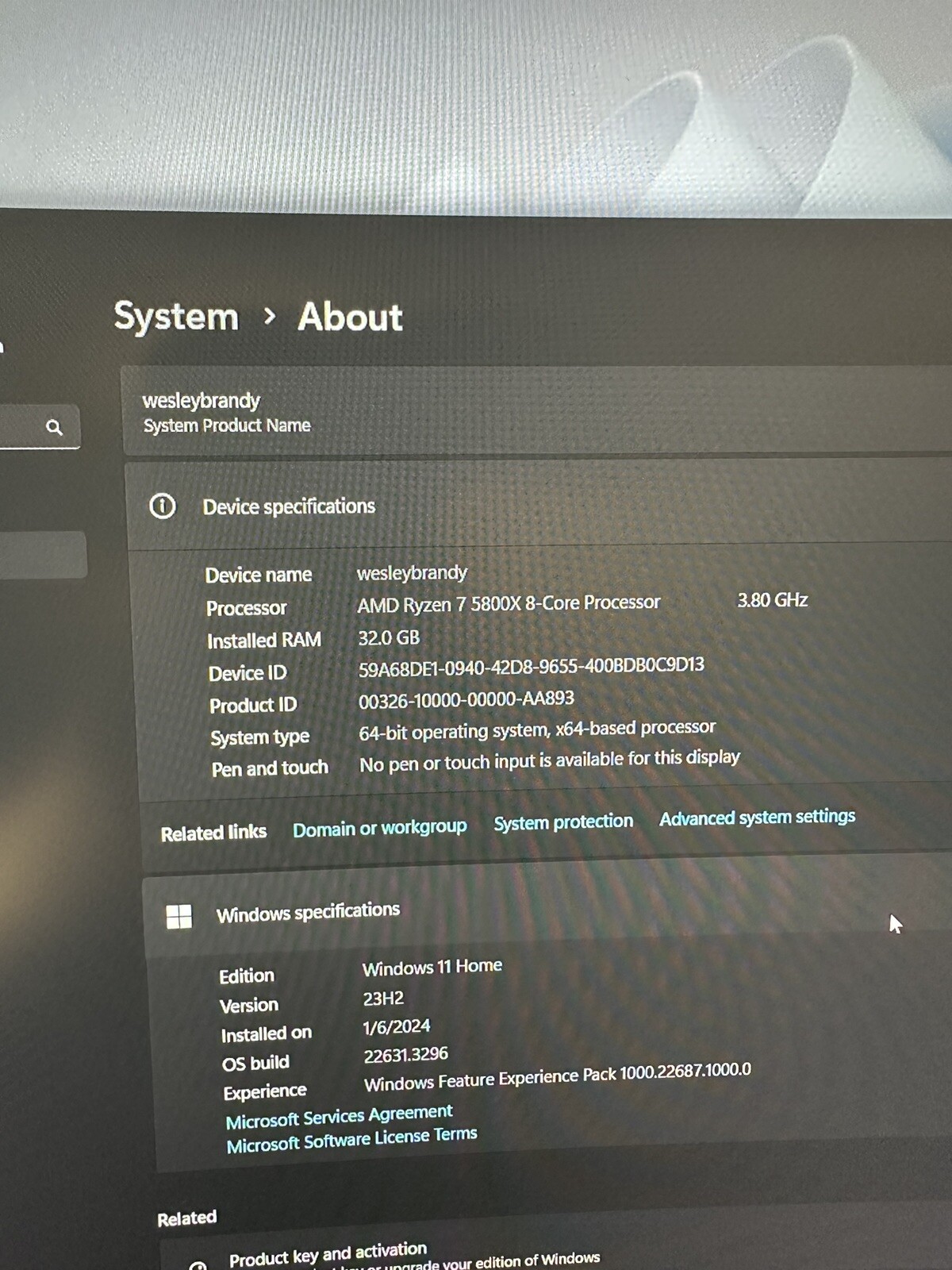Screen dimensions: 952x1270
Task: Open Advanced system settings link
Action: pos(757,817)
